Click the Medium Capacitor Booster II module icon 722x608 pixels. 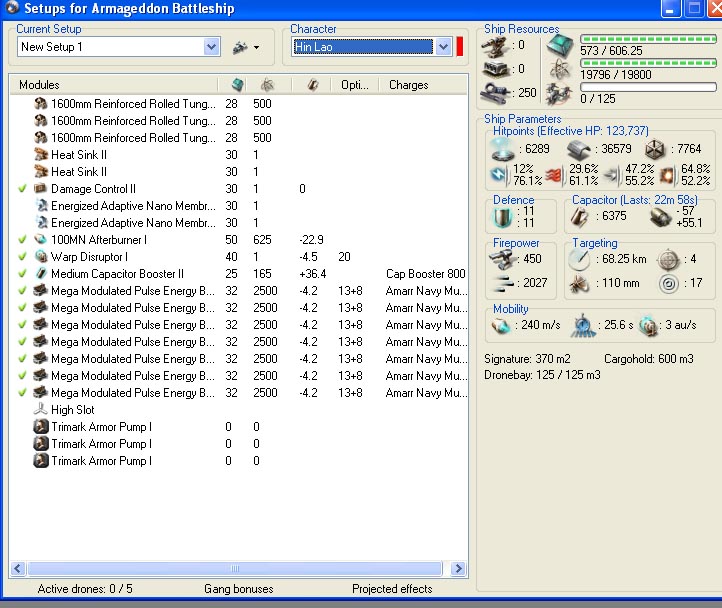click(x=40, y=273)
